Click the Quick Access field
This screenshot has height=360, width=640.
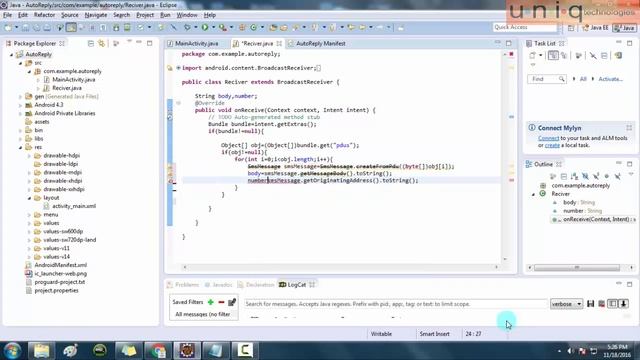525,27
